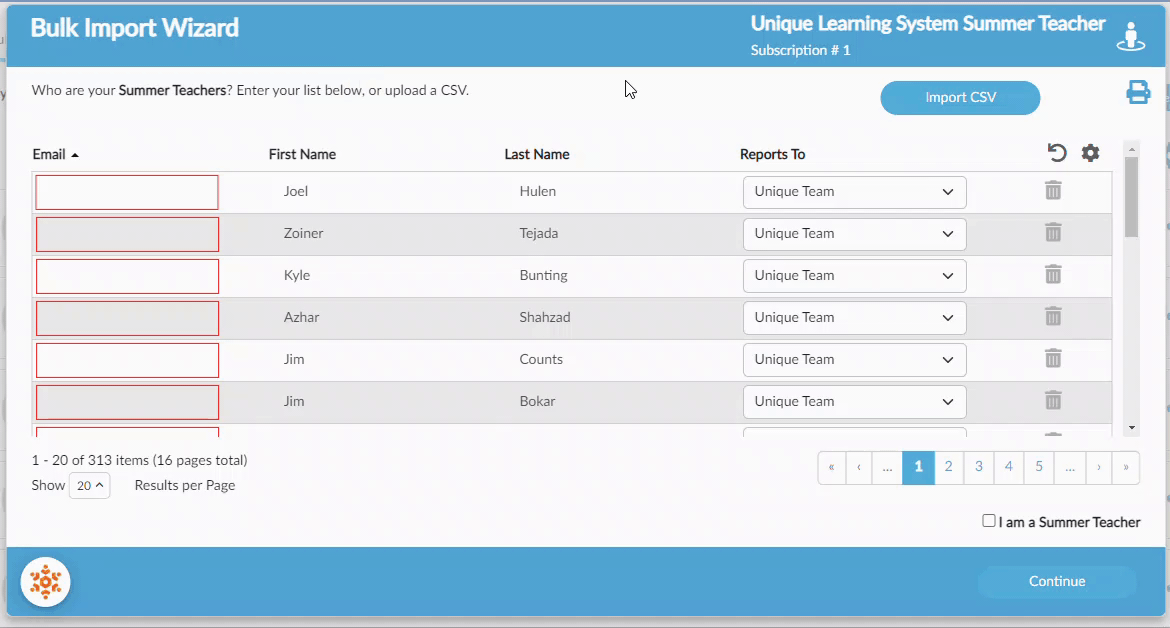Viewport: 1170px width, 628px height.
Task: Sort by Last Name column header
Action: [536, 154]
